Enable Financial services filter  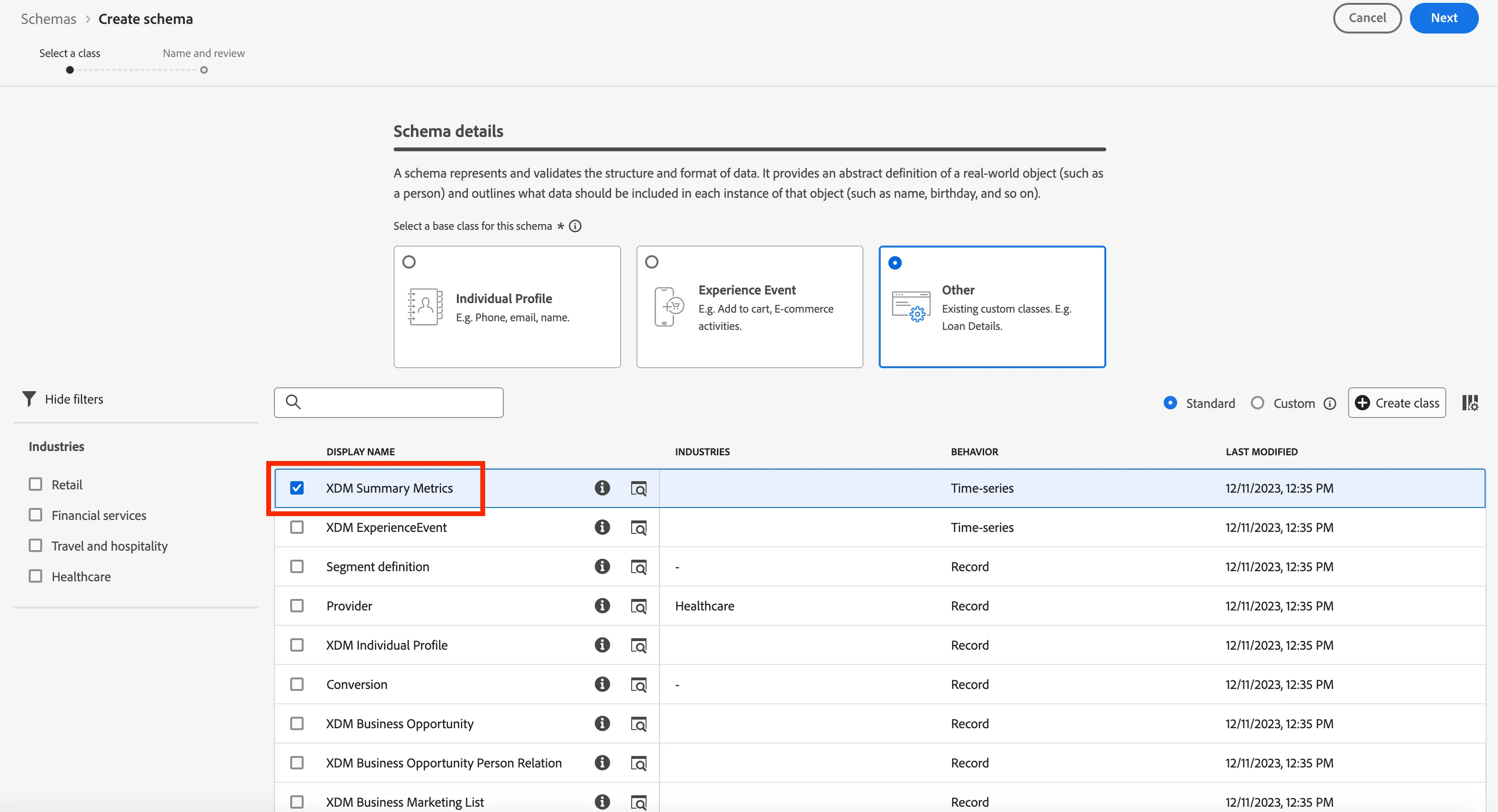(x=35, y=515)
